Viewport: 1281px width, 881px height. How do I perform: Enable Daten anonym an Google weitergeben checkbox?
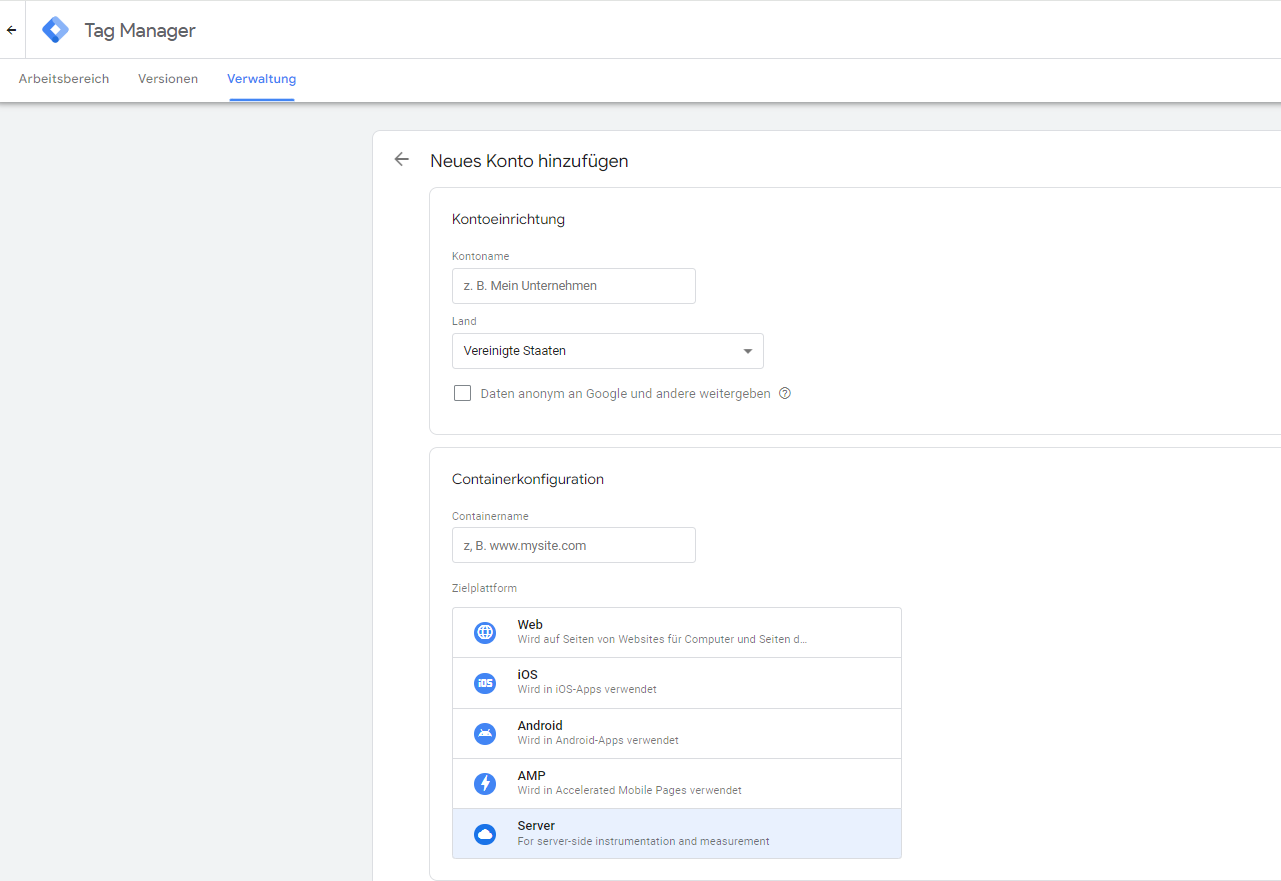coord(462,393)
